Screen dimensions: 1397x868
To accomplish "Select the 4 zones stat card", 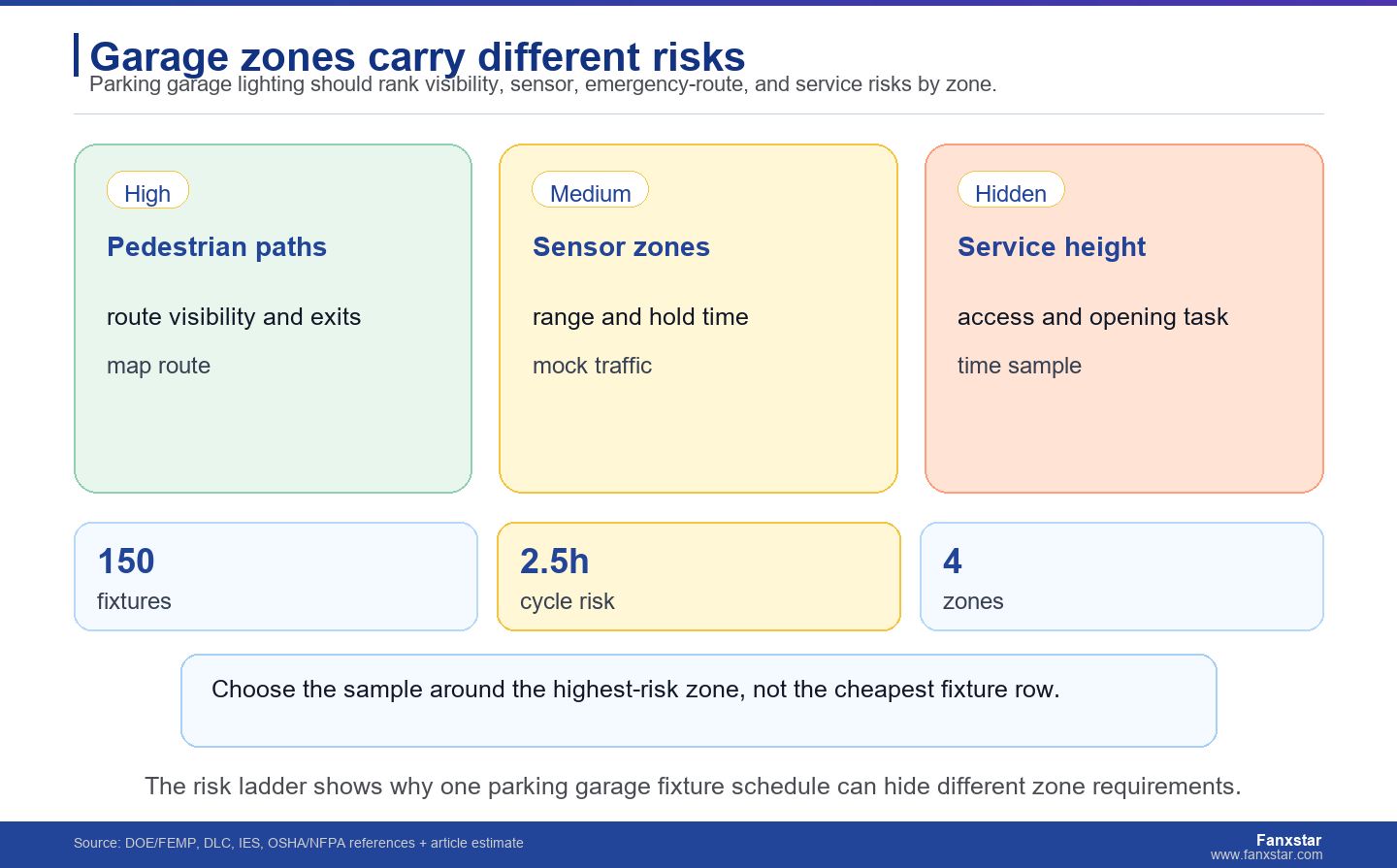I will [x=1121, y=577].
